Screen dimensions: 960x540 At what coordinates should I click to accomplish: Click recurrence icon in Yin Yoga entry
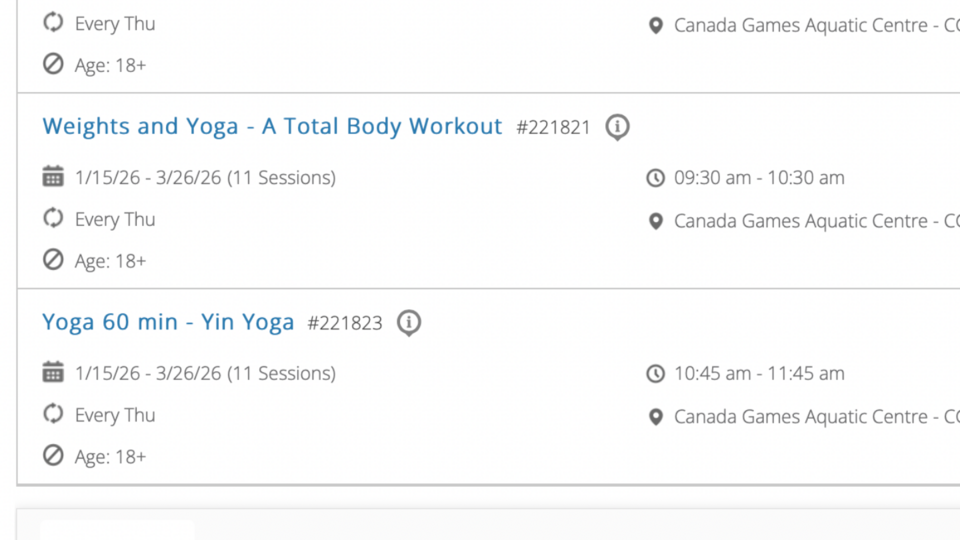(53, 414)
